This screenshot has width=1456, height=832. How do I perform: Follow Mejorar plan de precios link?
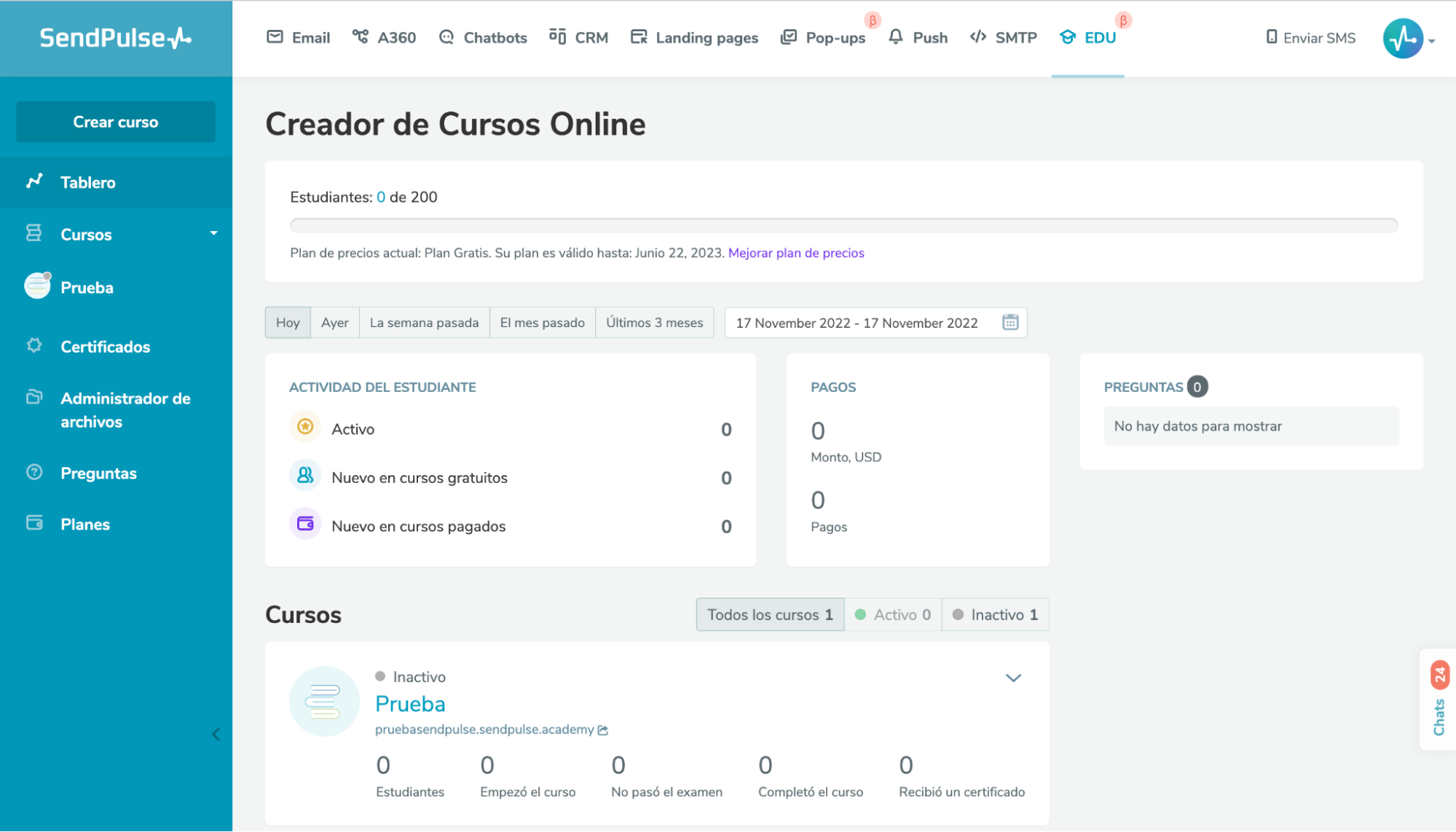coord(796,253)
